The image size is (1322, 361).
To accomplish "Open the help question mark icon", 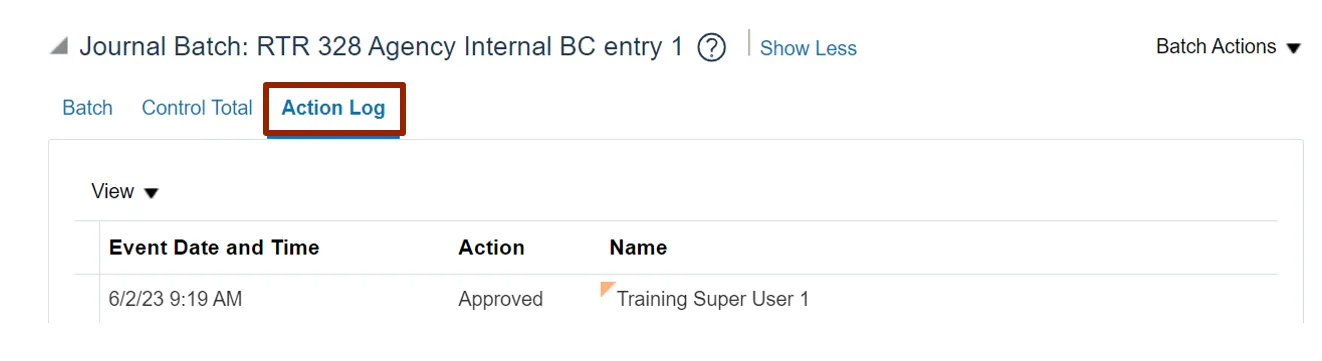I will (711, 47).
